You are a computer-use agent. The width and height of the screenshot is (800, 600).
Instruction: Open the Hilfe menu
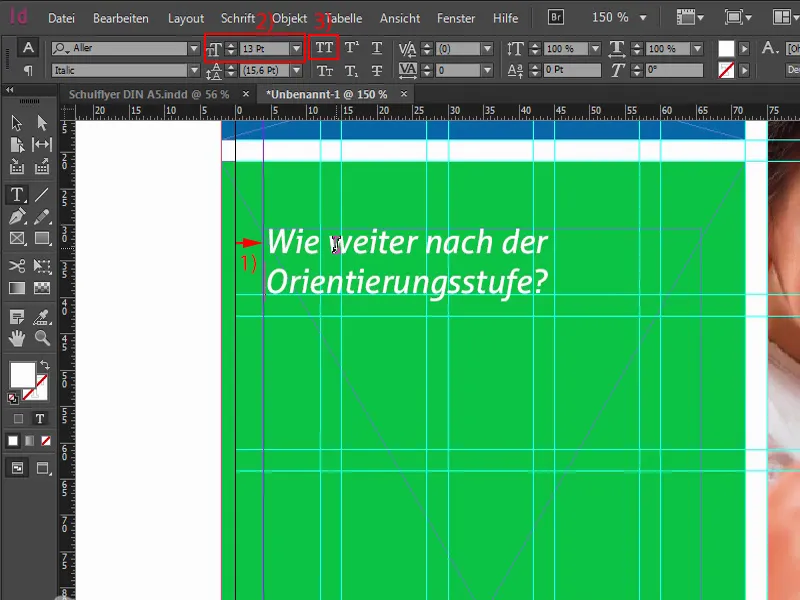click(506, 18)
